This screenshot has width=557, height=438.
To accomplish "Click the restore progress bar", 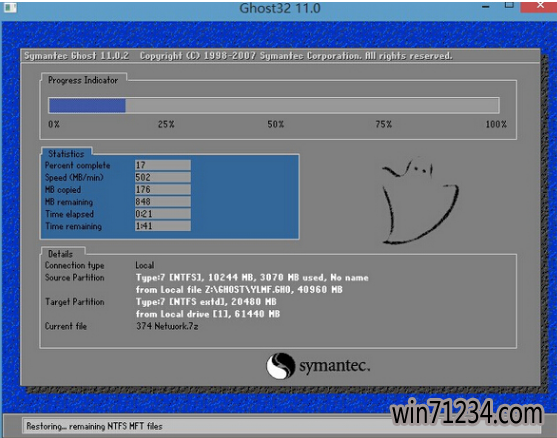I will (x=274, y=106).
